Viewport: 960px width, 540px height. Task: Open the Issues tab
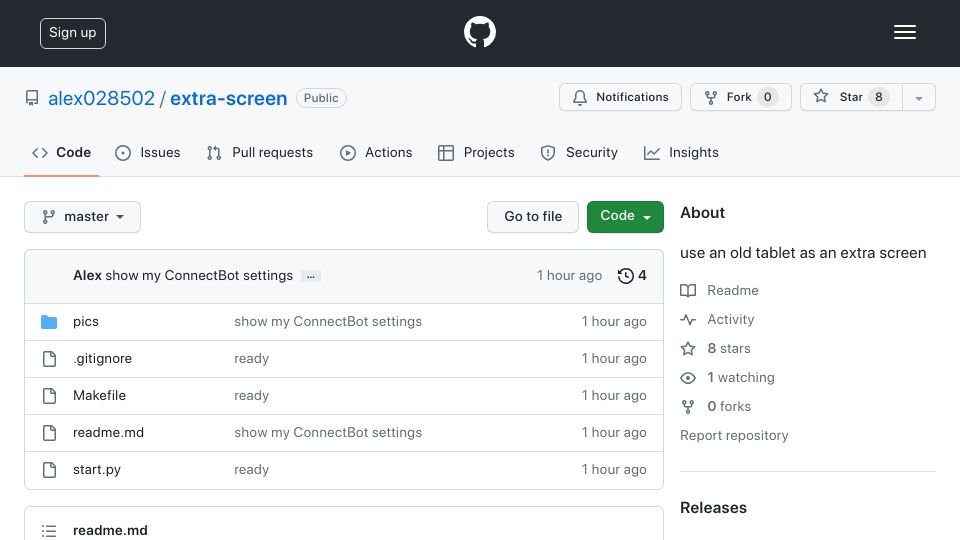[148, 152]
